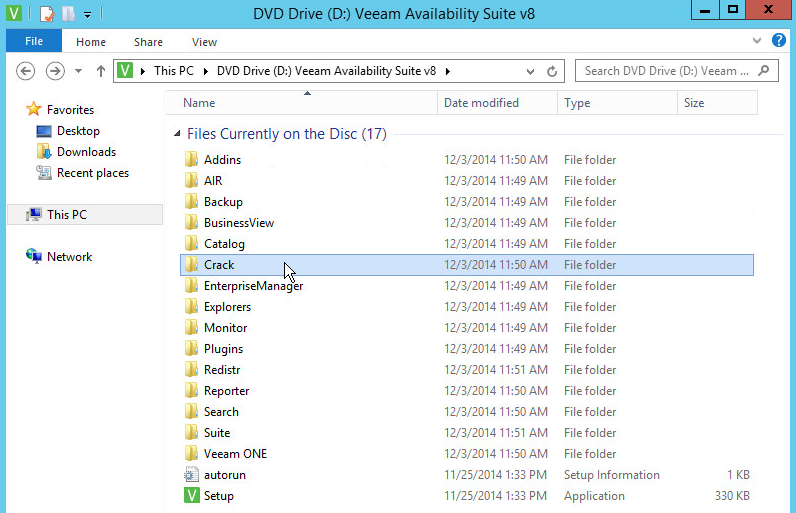Select the EnterpriseManager folder icon

click(x=191, y=286)
